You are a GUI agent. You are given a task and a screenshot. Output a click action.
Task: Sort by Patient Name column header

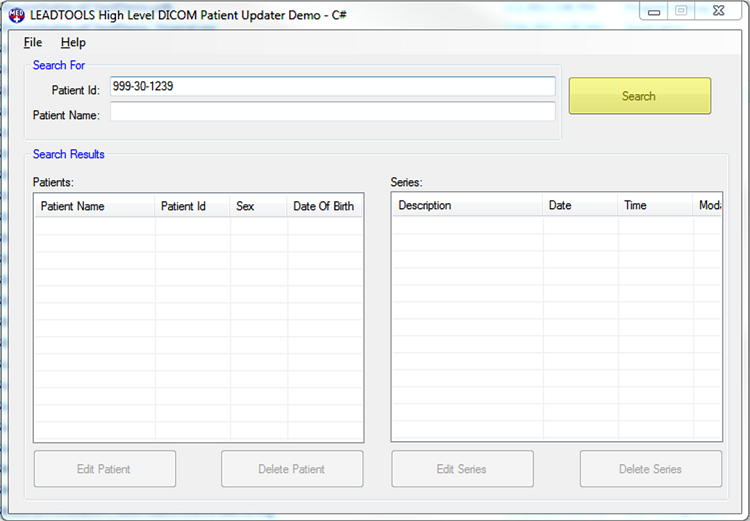[x=94, y=206]
